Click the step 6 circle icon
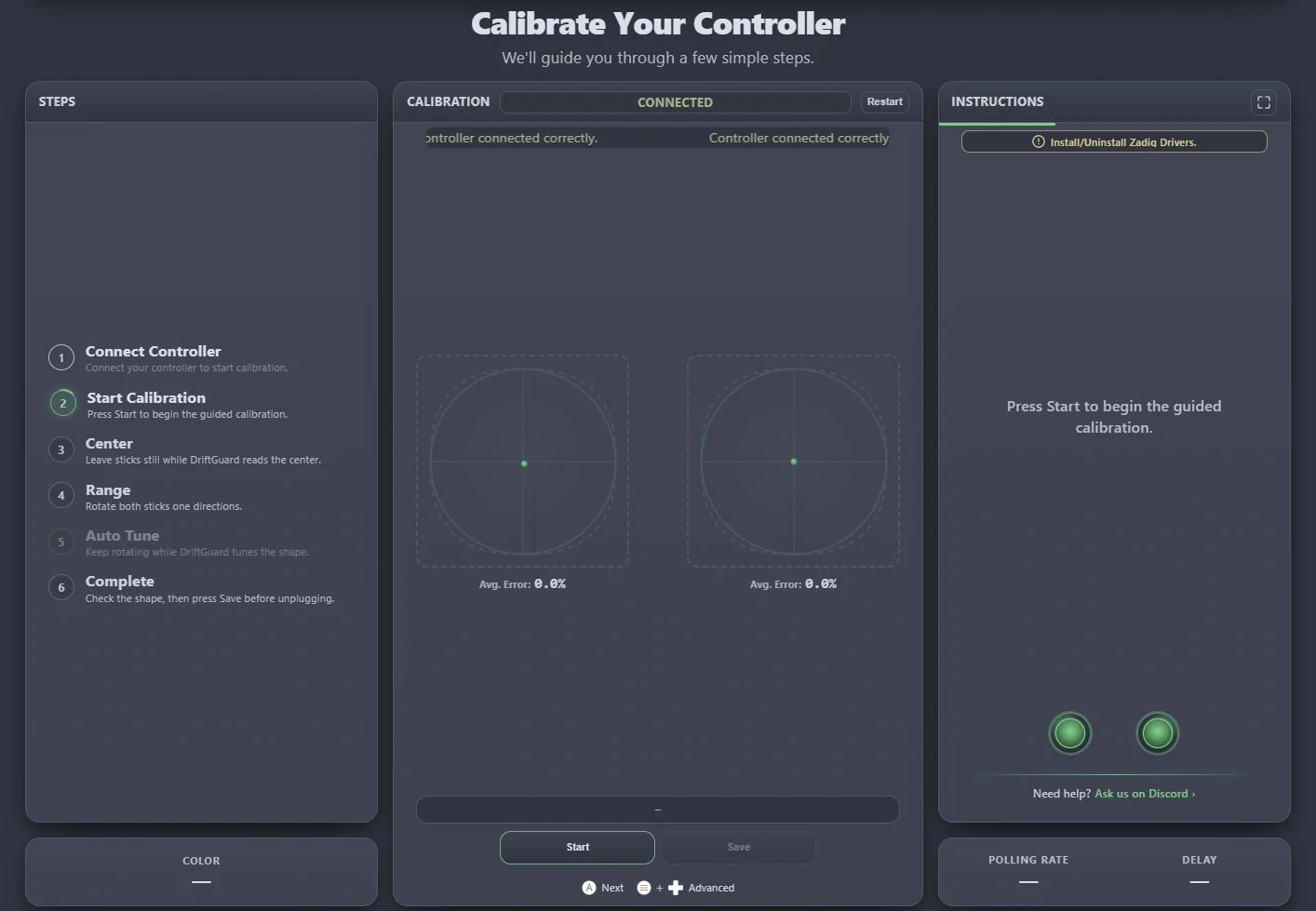Viewport: 1316px width, 911px height. [x=61, y=587]
